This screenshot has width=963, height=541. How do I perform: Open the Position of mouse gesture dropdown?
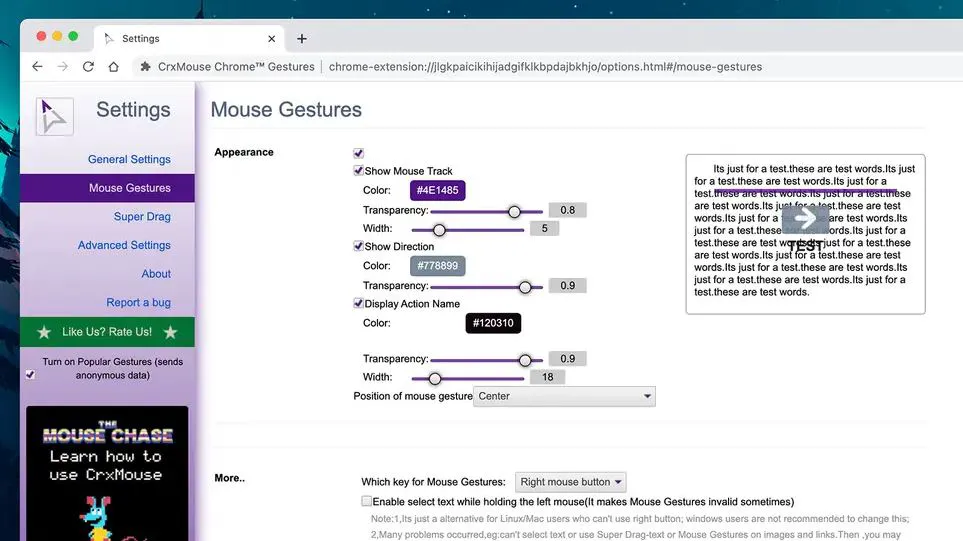[564, 396]
